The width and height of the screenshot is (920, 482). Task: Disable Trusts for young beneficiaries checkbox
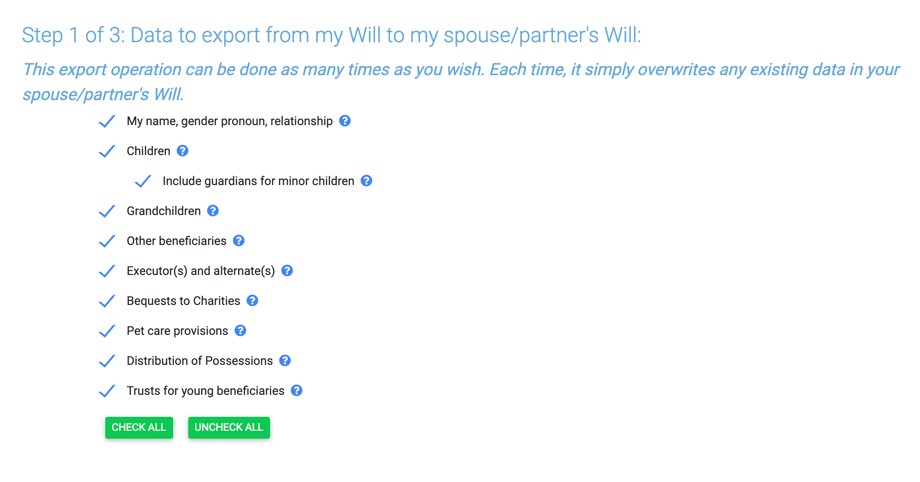[107, 392]
